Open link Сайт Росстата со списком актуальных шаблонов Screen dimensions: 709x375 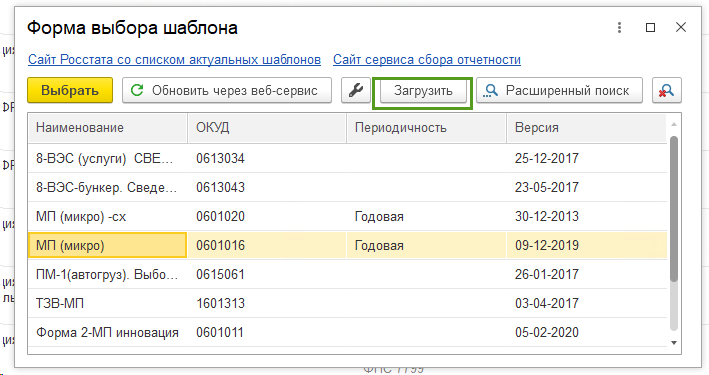(x=175, y=60)
